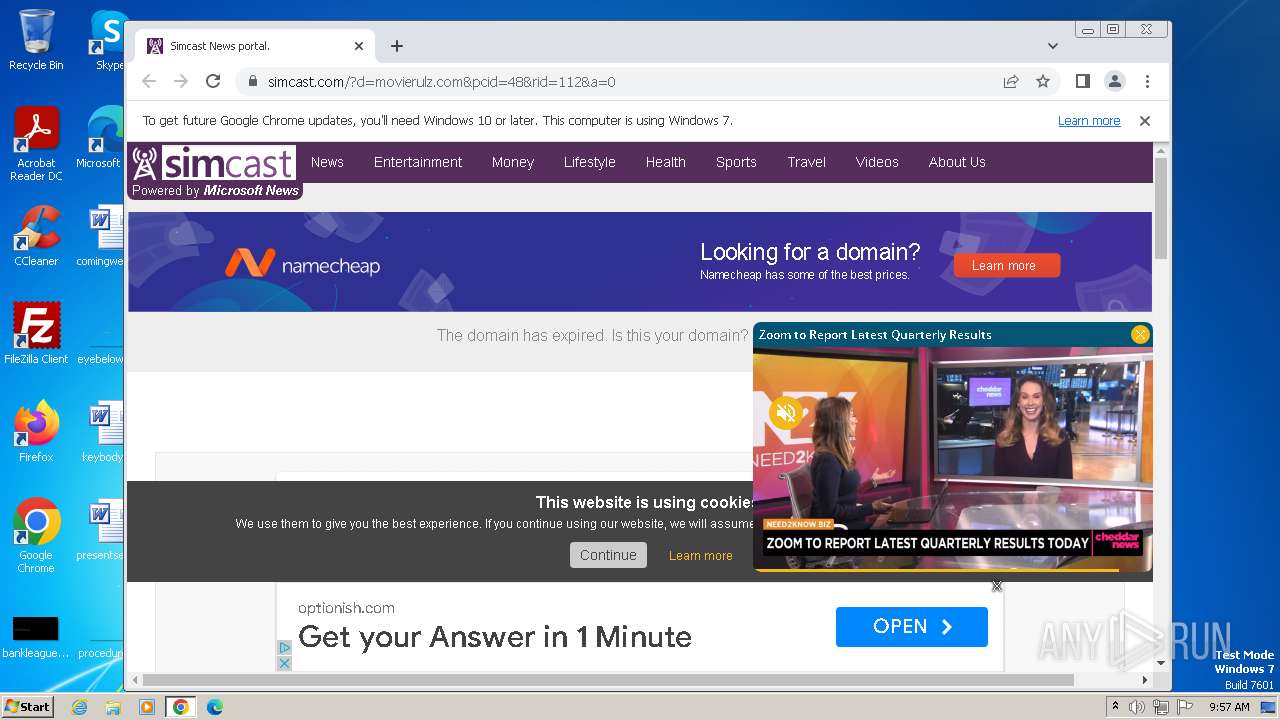The width and height of the screenshot is (1280, 720).
Task: Unmute the Cheddar news video
Action: [786, 412]
